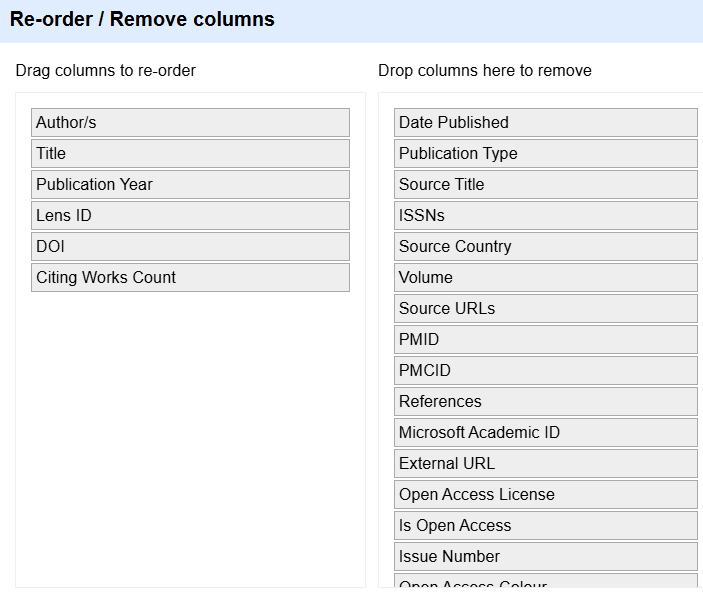
Task: Click the Publication Type item
Action: coord(545,154)
